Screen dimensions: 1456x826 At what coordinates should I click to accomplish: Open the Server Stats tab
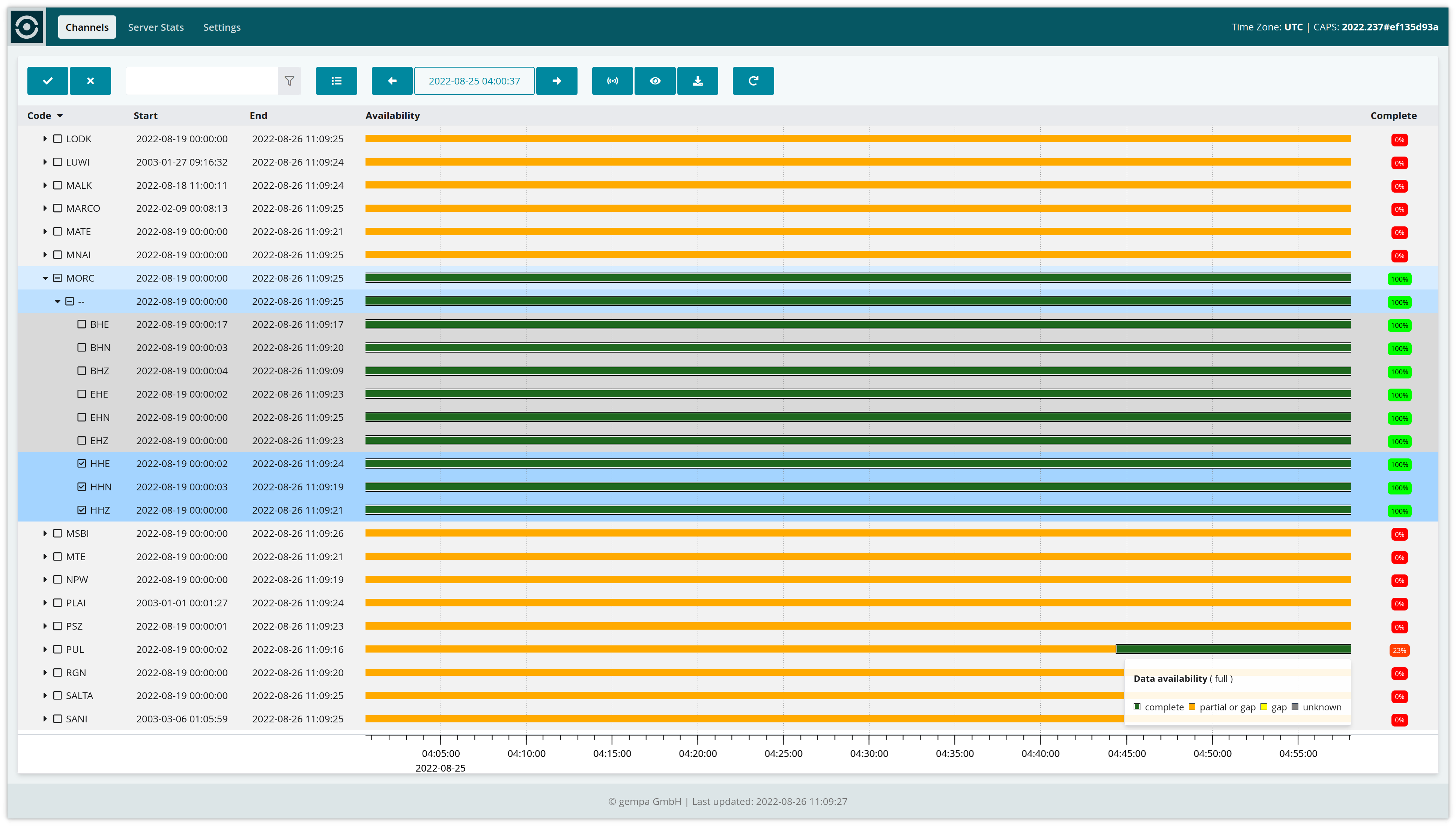(x=156, y=27)
